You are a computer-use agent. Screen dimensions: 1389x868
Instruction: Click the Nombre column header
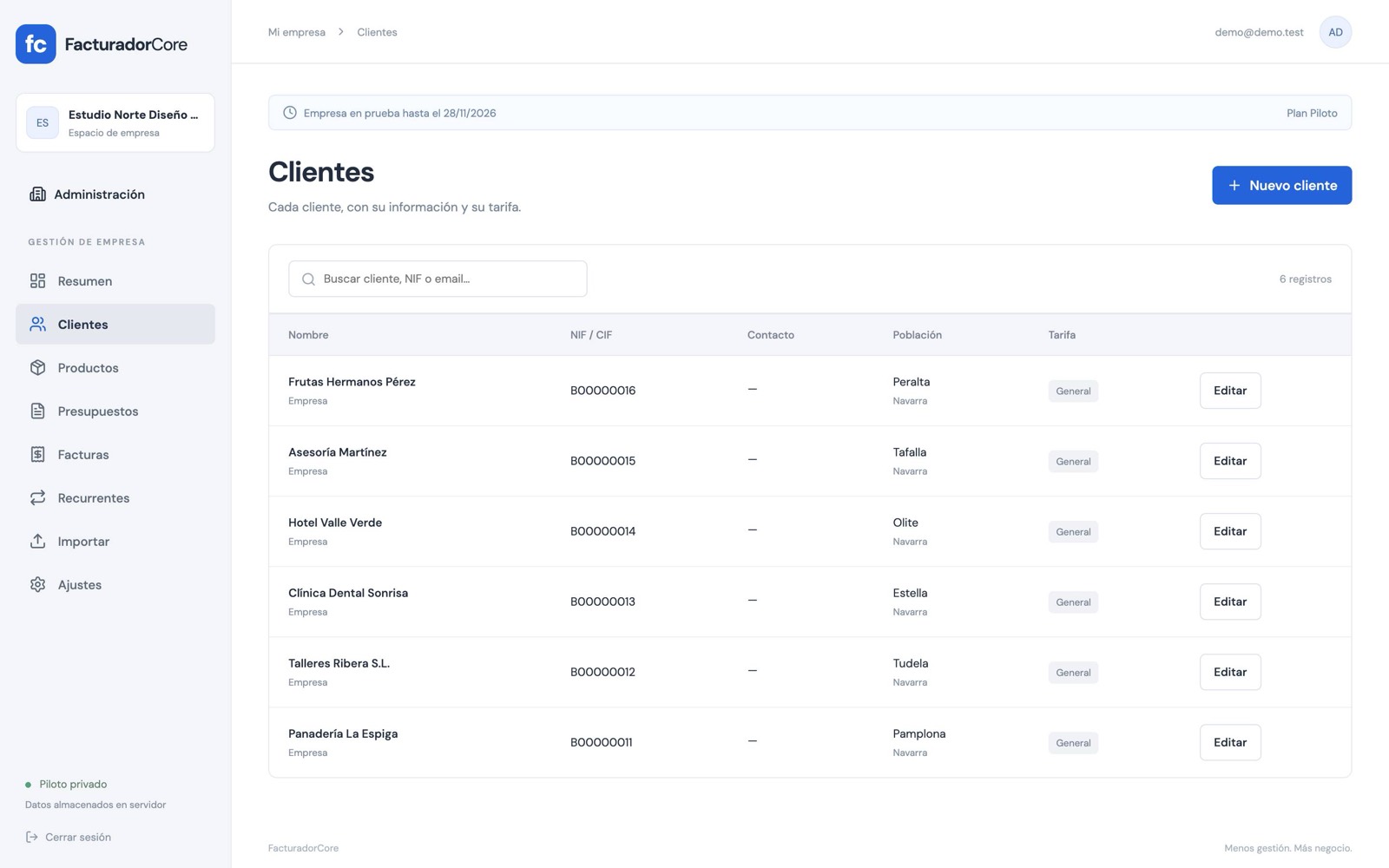308,335
